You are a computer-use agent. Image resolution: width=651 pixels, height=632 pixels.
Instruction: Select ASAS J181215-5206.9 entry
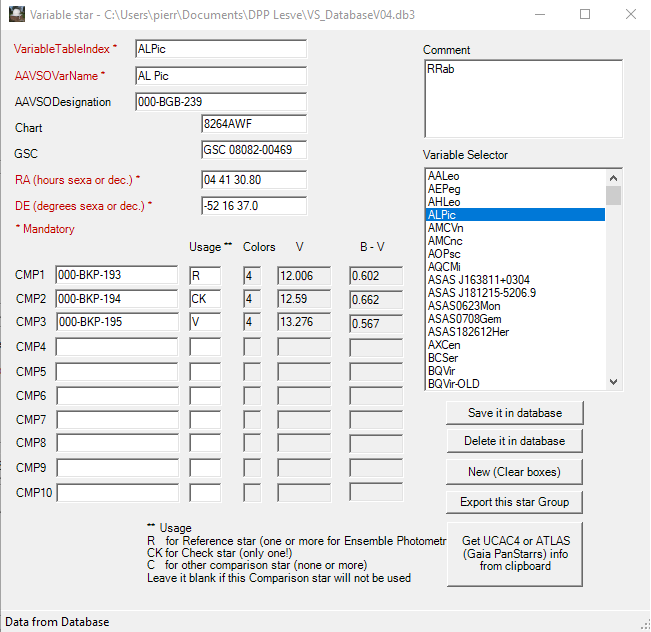tap(516, 293)
